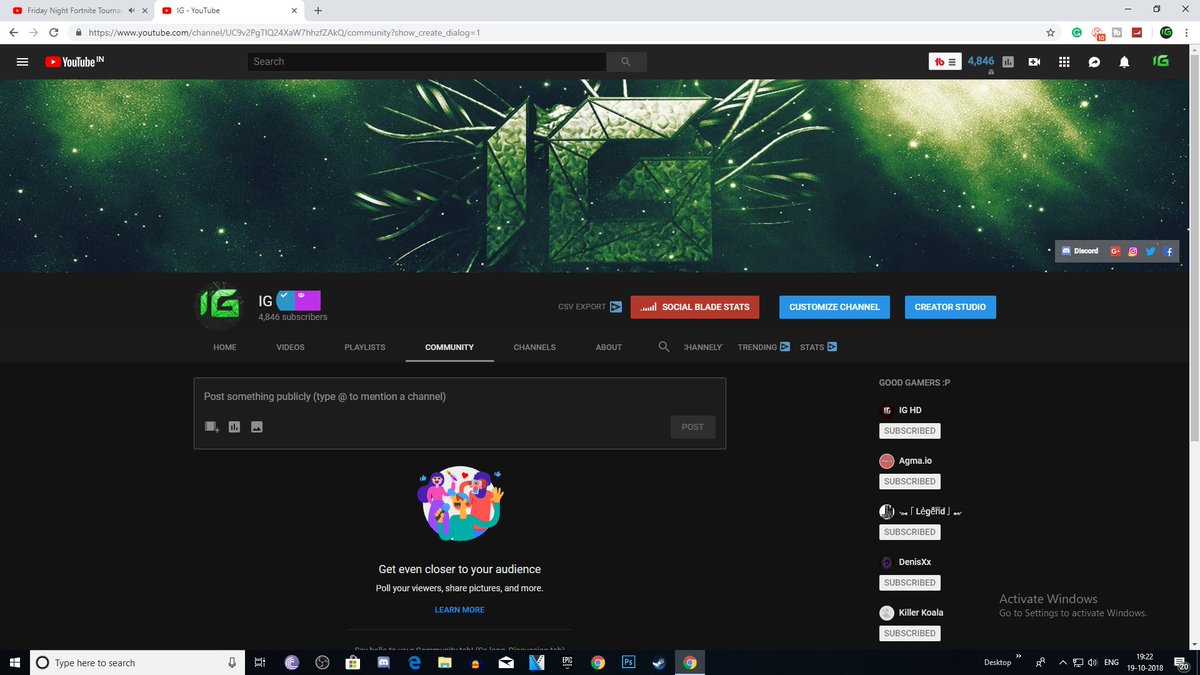Go to the Videos channel tab
This screenshot has height=675, width=1200.
(290, 347)
